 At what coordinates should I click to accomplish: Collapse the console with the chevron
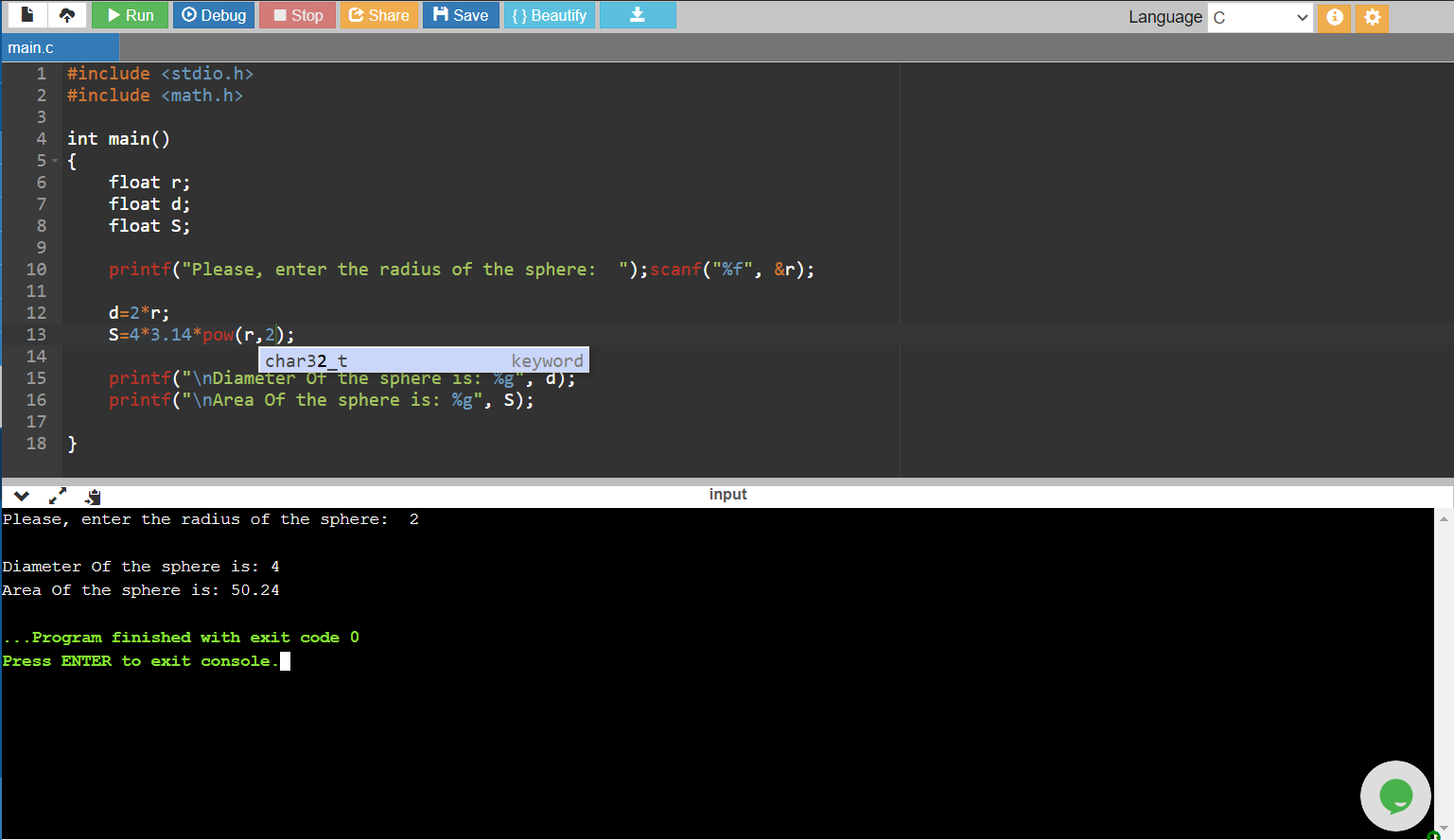tap(22, 496)
